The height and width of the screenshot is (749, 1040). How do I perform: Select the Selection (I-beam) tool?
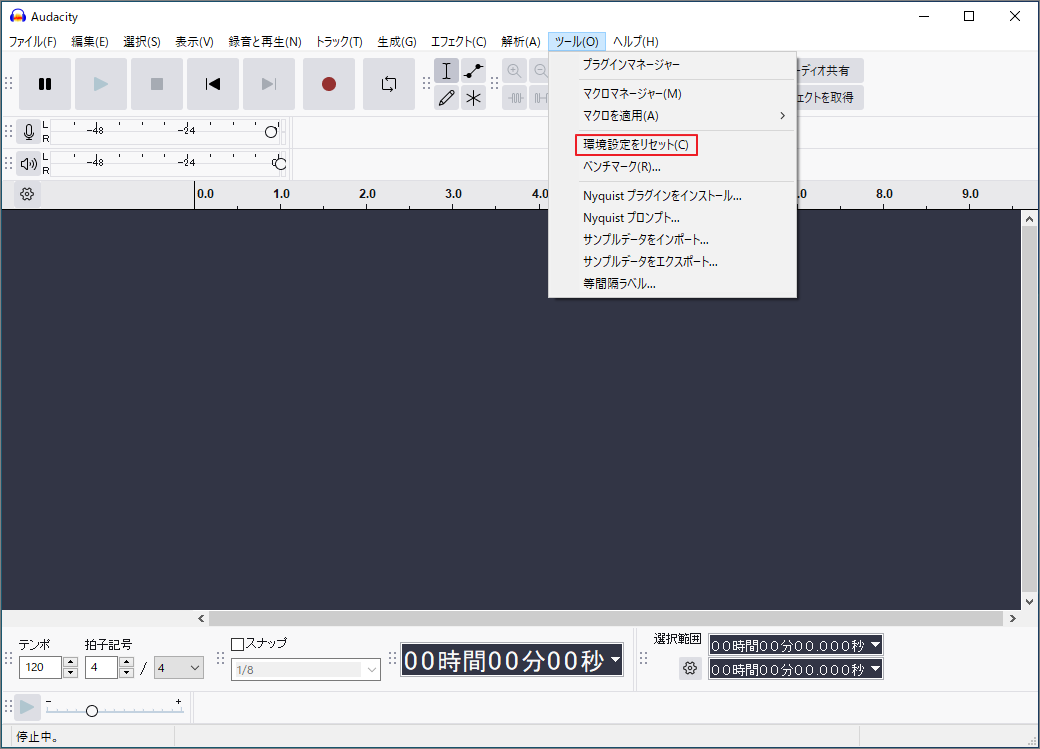pyautogui.click(x=446, y=71)
